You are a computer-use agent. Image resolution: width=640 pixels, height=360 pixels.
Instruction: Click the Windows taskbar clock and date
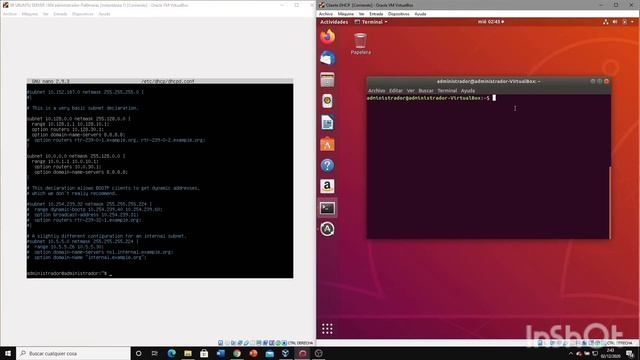[x=610, y=353]
